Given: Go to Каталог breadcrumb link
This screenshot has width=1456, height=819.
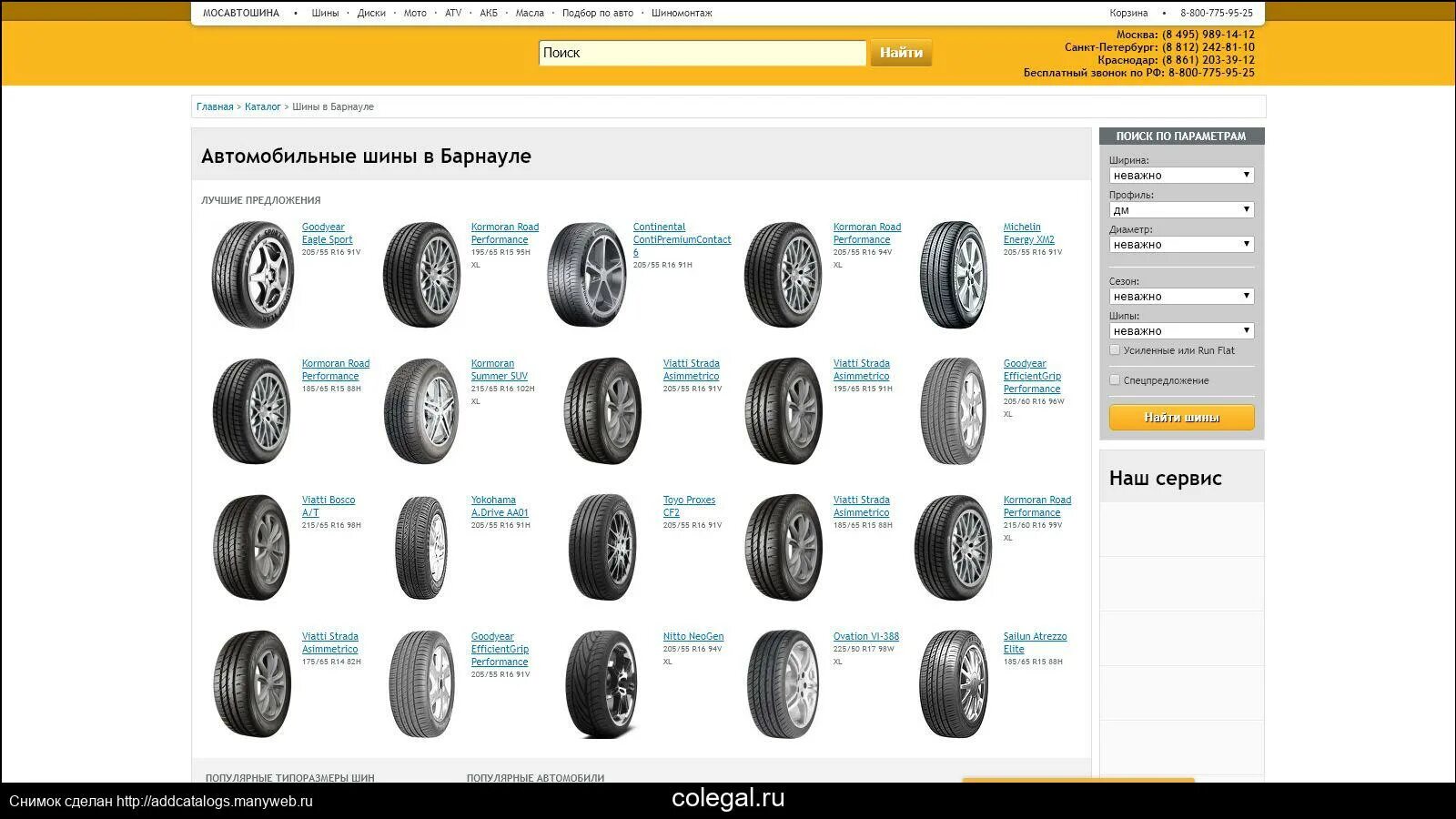Looking at the screenshot, I should 263,106.
